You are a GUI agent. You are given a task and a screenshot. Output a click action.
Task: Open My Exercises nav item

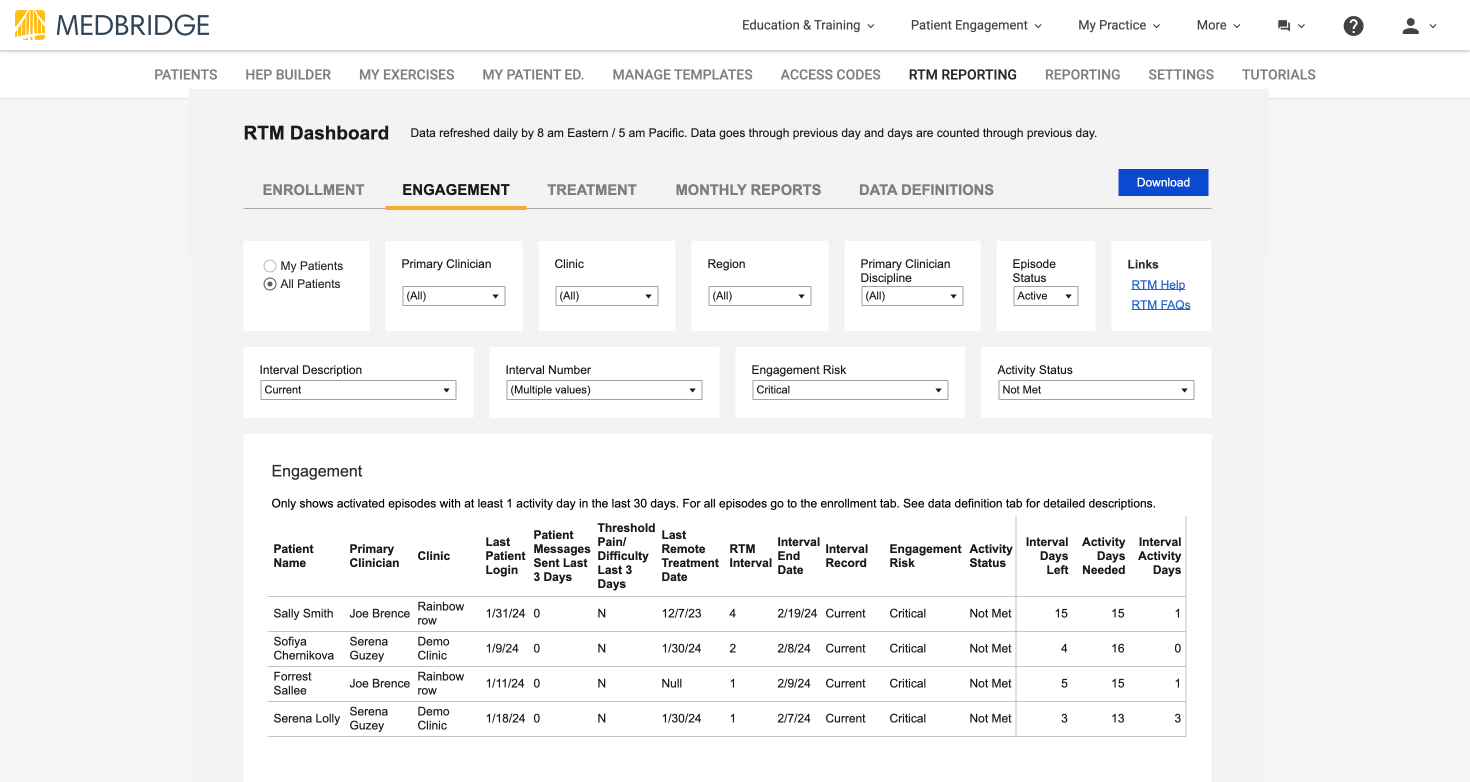(x=407, y=75)
